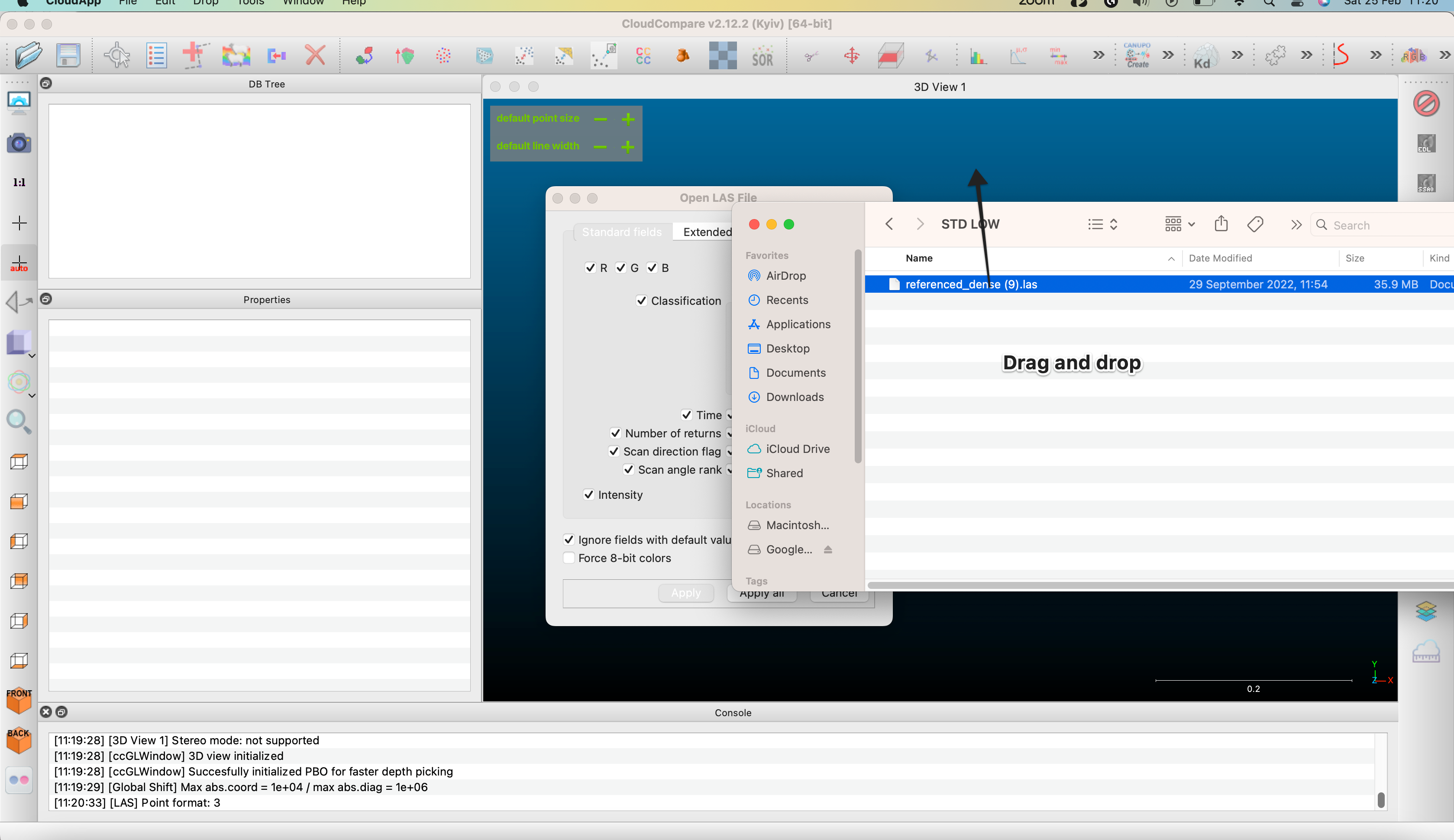Go back in Finder window
The image size is (1454, 840).
pos(889,224)
